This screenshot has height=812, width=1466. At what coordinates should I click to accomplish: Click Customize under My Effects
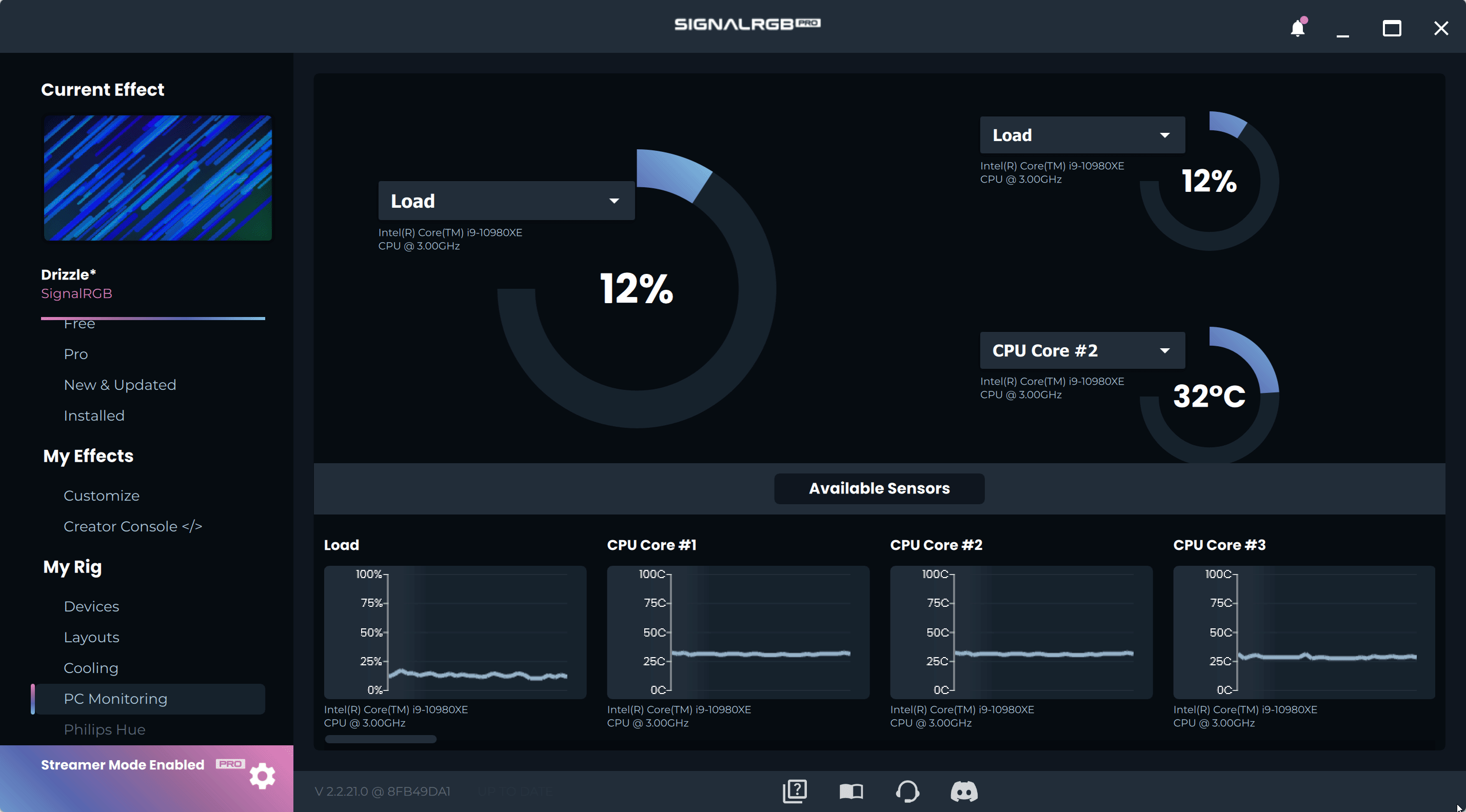pos(101,496)
